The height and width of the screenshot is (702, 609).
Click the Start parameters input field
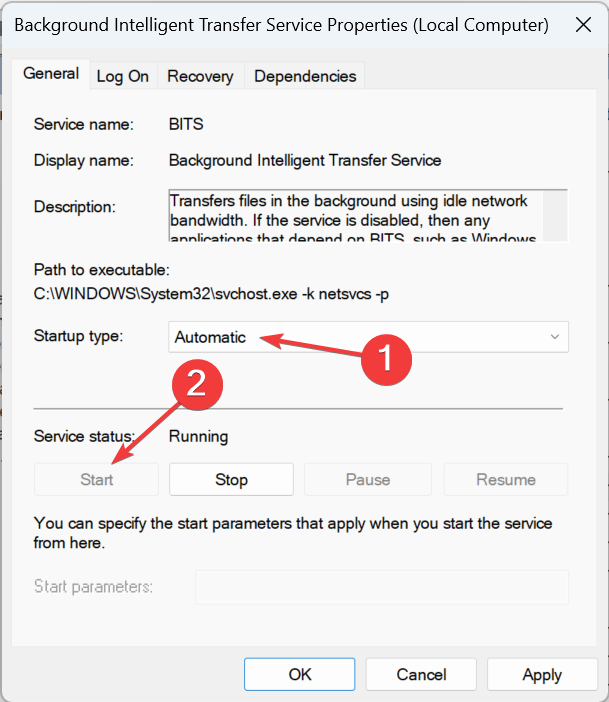coord(382,587)
